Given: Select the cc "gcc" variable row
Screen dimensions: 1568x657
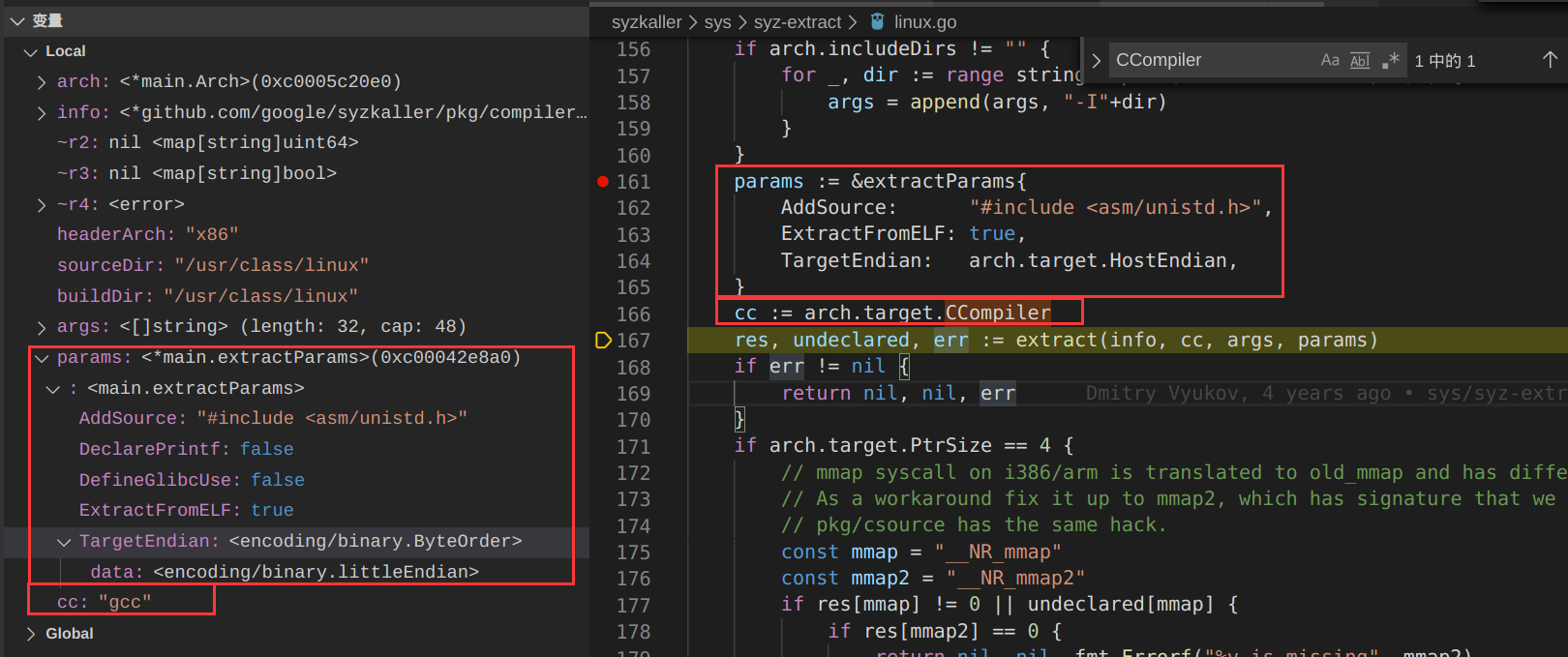Looking at the screenshot, I should [x=104, y=602].
